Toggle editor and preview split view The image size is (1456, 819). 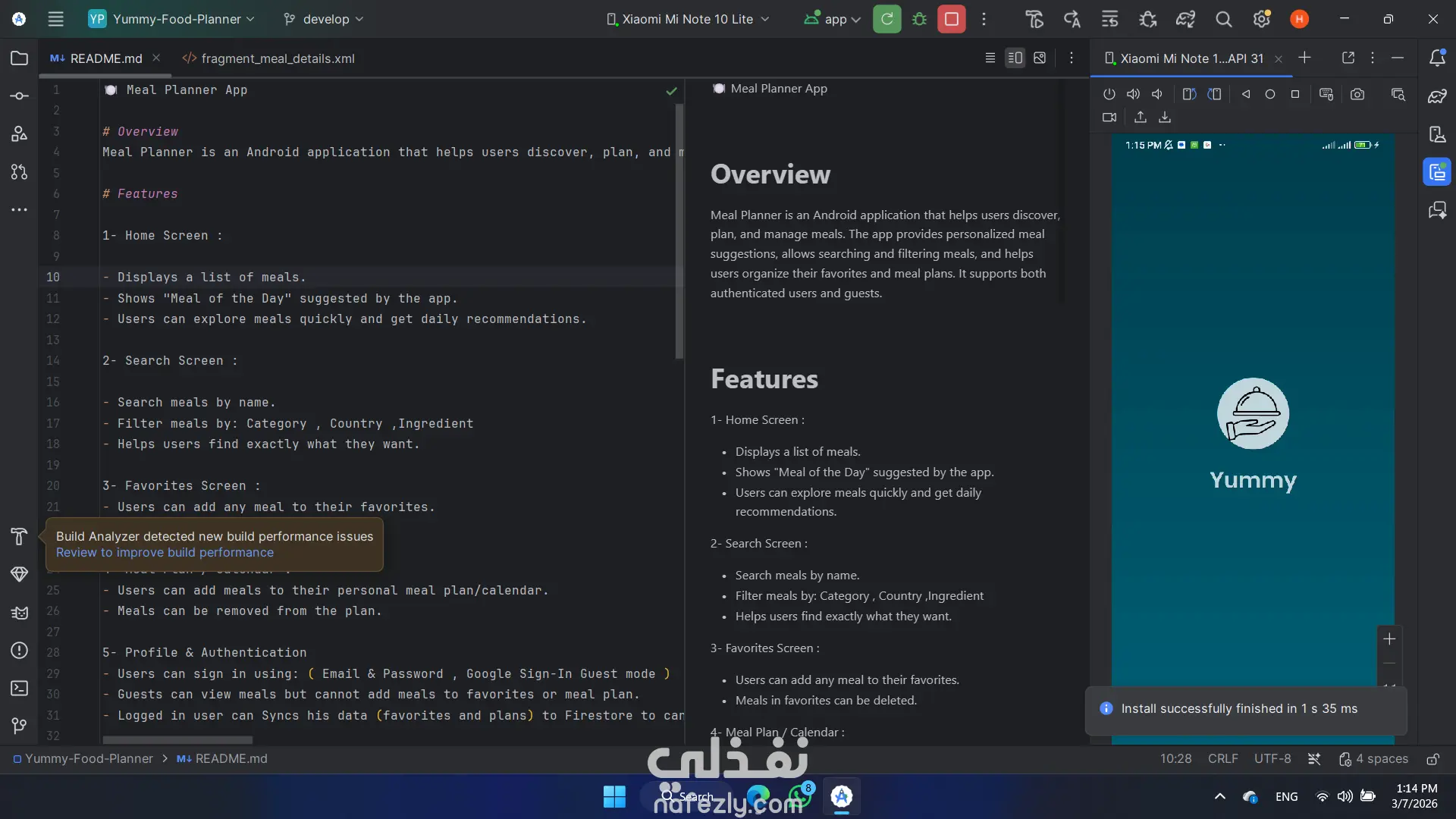tap(1015, 58)
